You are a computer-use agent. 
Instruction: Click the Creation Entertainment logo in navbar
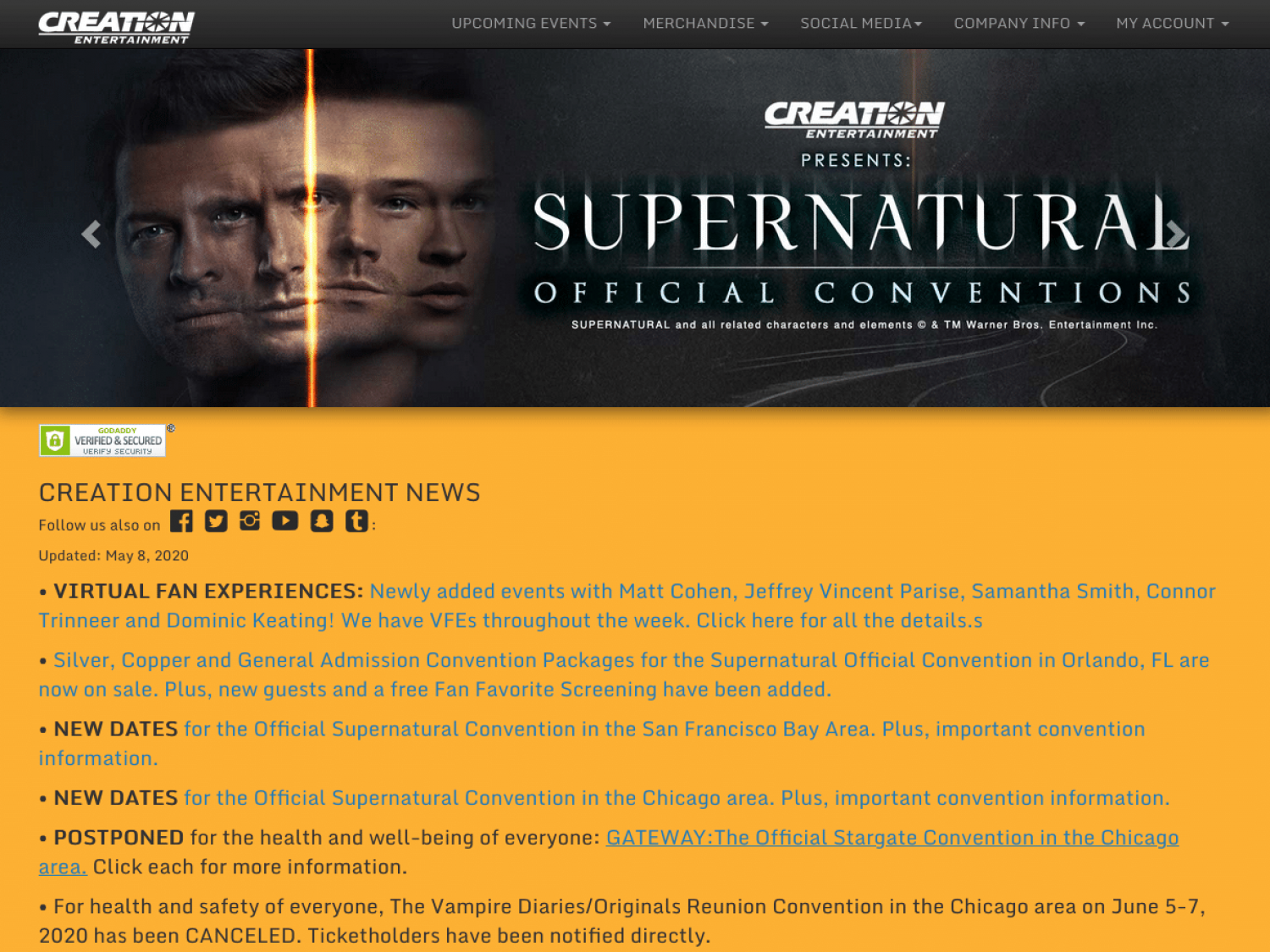[116, 27]
